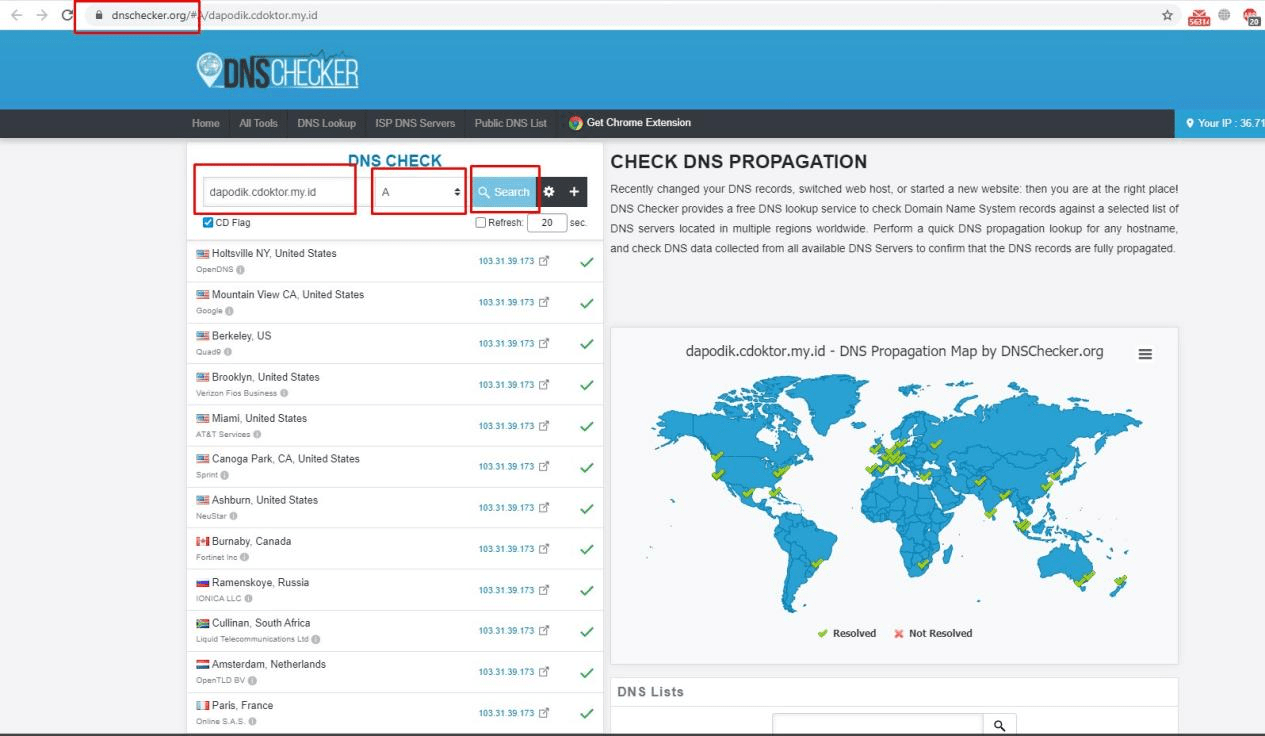Image resolution: width=1265 pixels, height=736 pixels.
Task: Open the browser extensions globe icon menu
Action: [x=1224, y=16]
